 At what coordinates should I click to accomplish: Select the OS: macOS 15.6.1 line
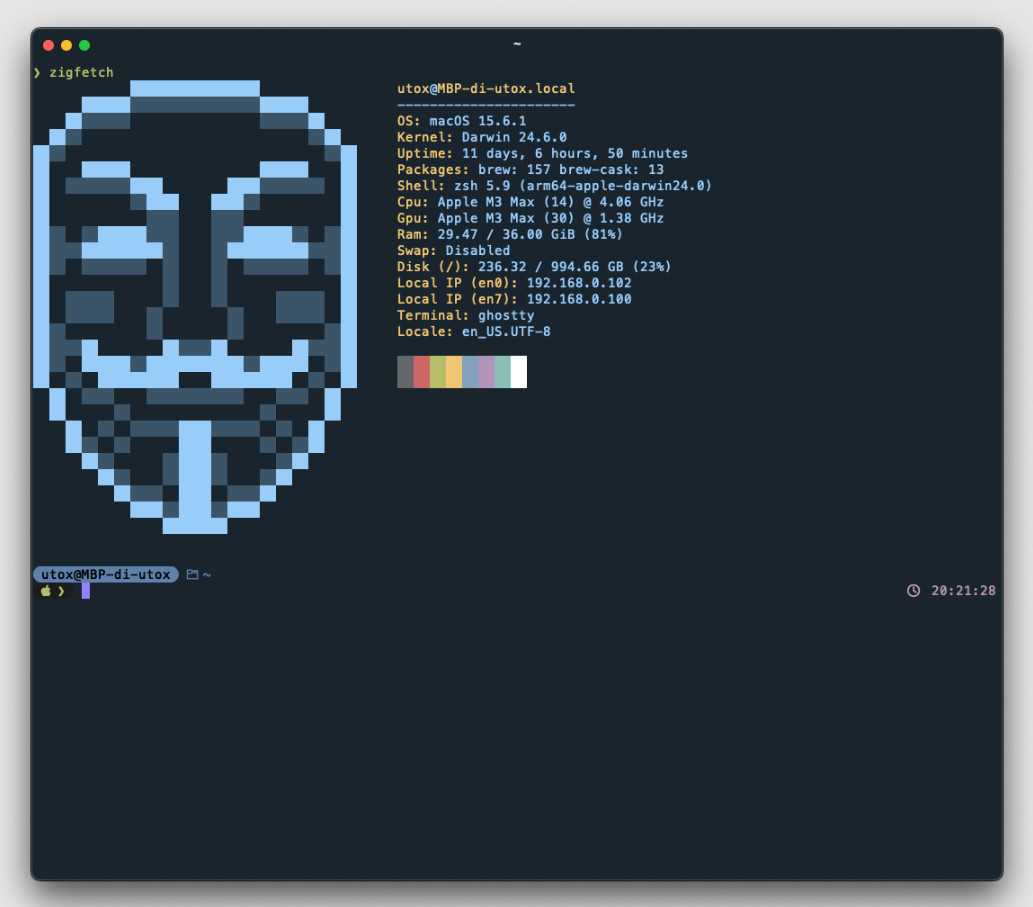pos(461,121)
